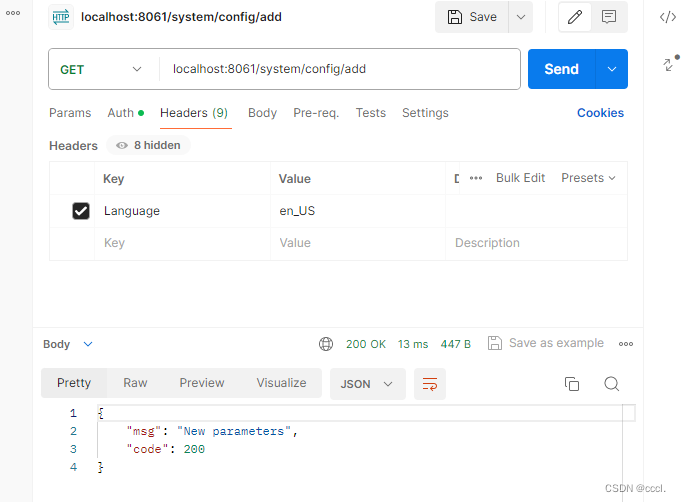Click the globe network icon
This screenshot has width=681, height=502.
click(326, 344)
